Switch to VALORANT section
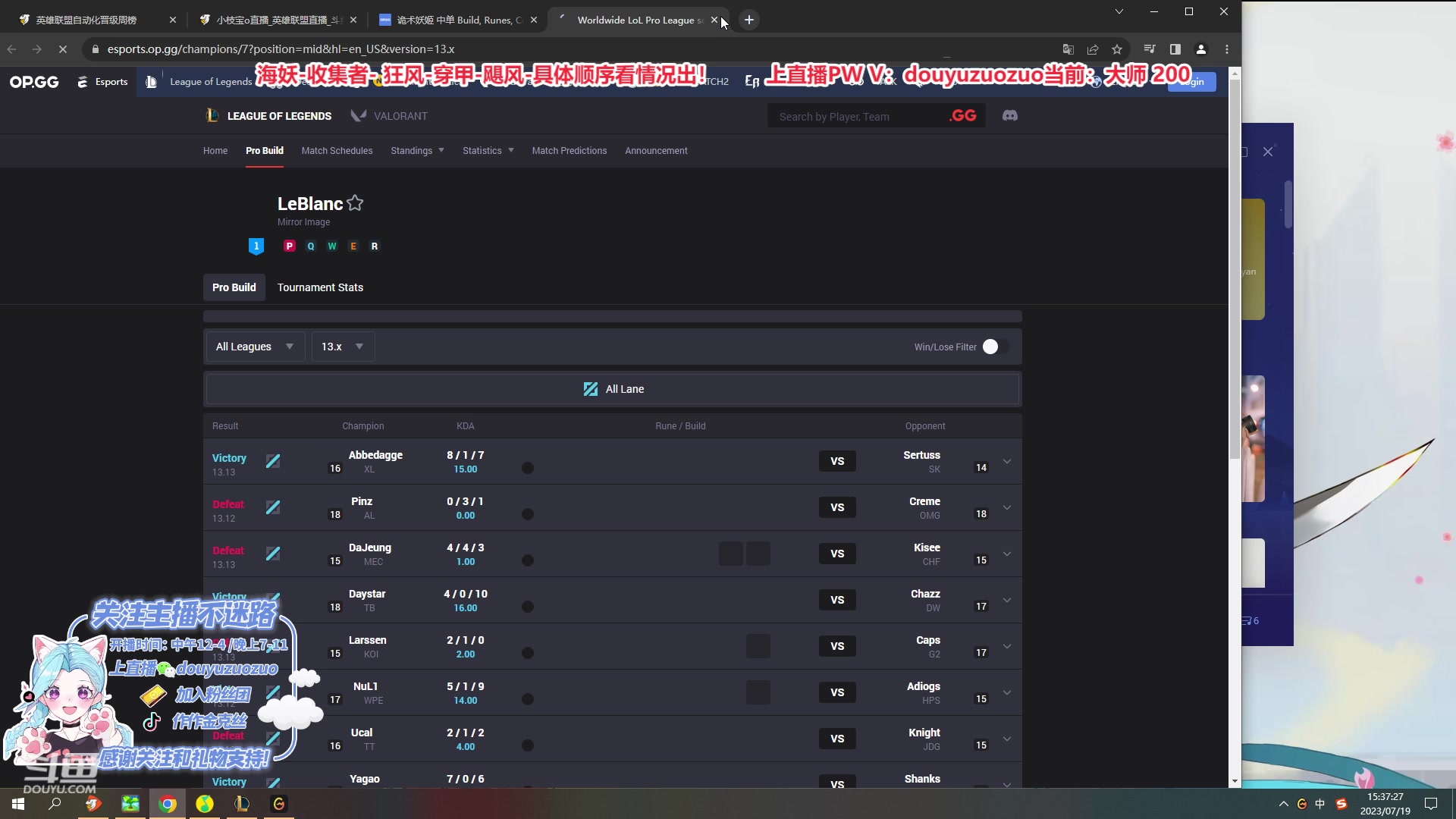The width and height of the screenshot is (1456, 819). (x=389, y=116)
